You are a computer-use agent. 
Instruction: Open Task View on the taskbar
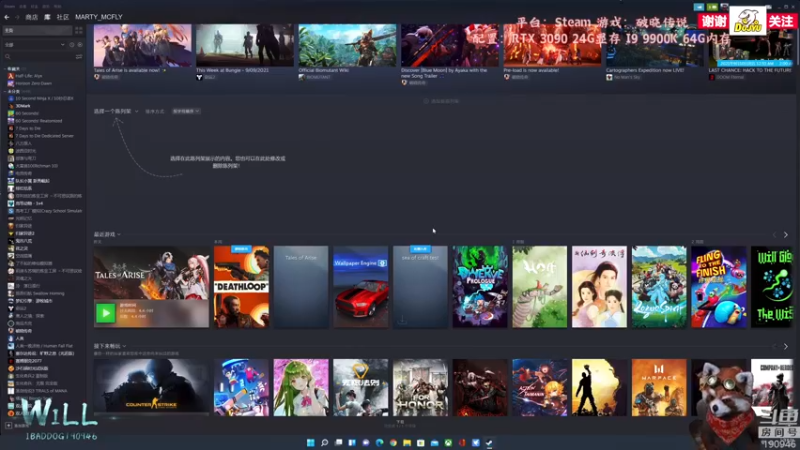(x=338, y=442)
